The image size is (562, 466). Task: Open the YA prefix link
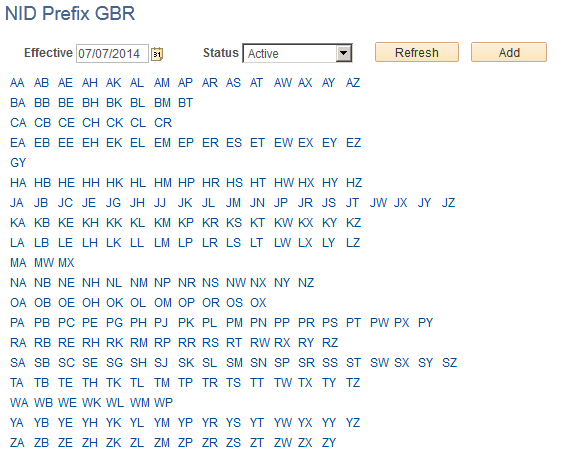coord(17,423)
